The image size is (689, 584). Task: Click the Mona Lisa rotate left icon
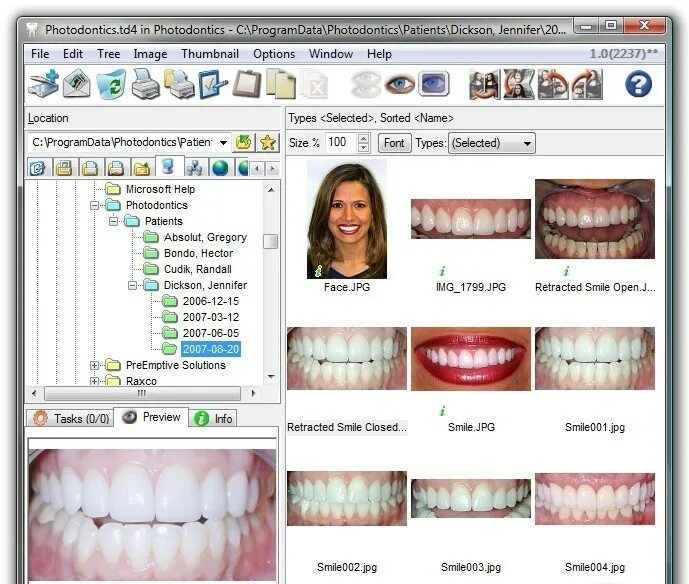(x=553, y=84)
